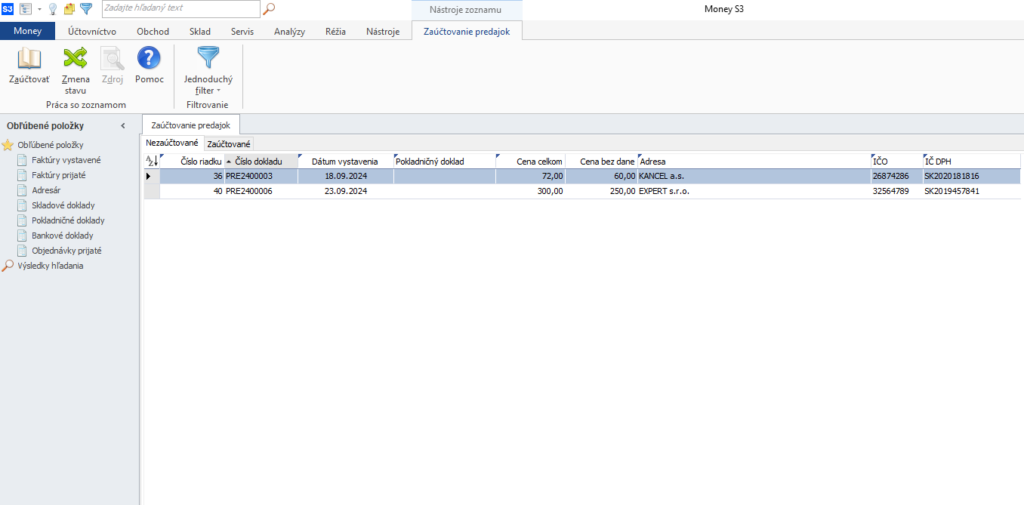Click the star icon beside Obľúbené položky
Viewport: 1024px width, 505px height.
click(8, 145)
